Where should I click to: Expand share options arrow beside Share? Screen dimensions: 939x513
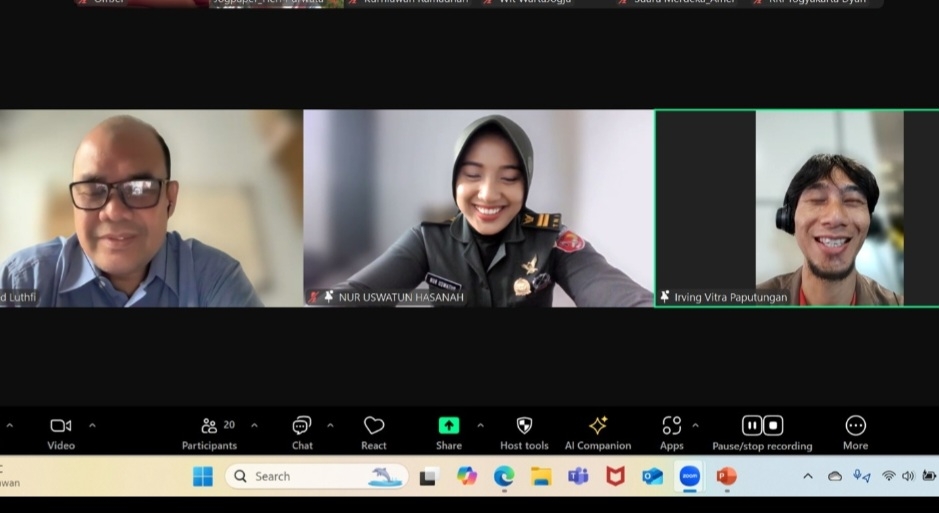point(480,426)
